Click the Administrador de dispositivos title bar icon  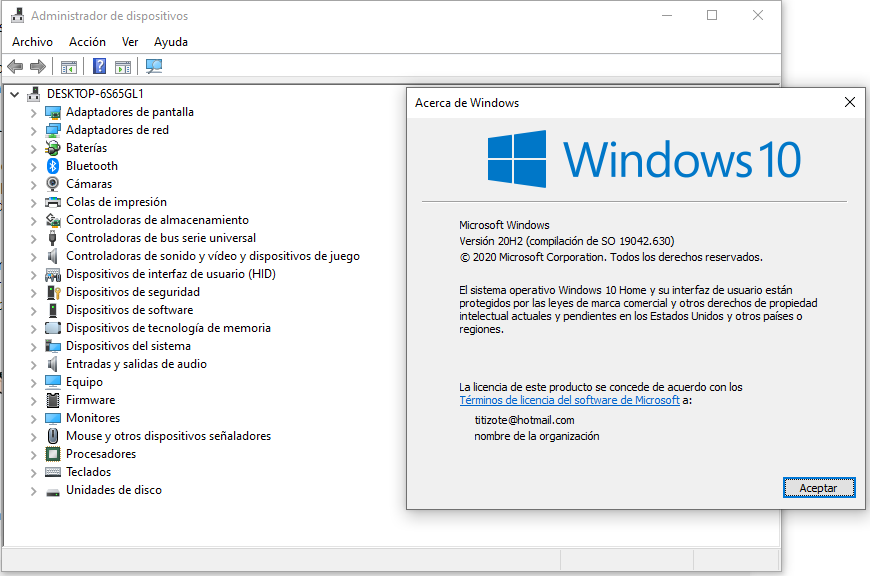click(x=18, y=16)
